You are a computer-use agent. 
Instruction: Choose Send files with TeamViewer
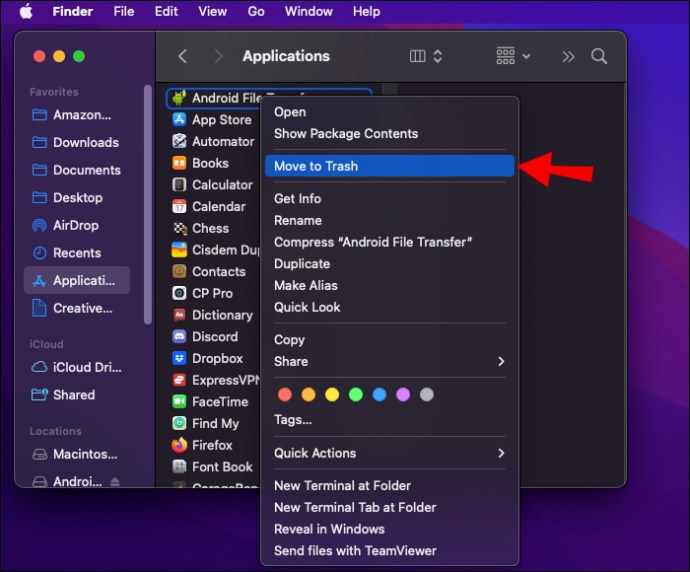[x=389, y=550]
